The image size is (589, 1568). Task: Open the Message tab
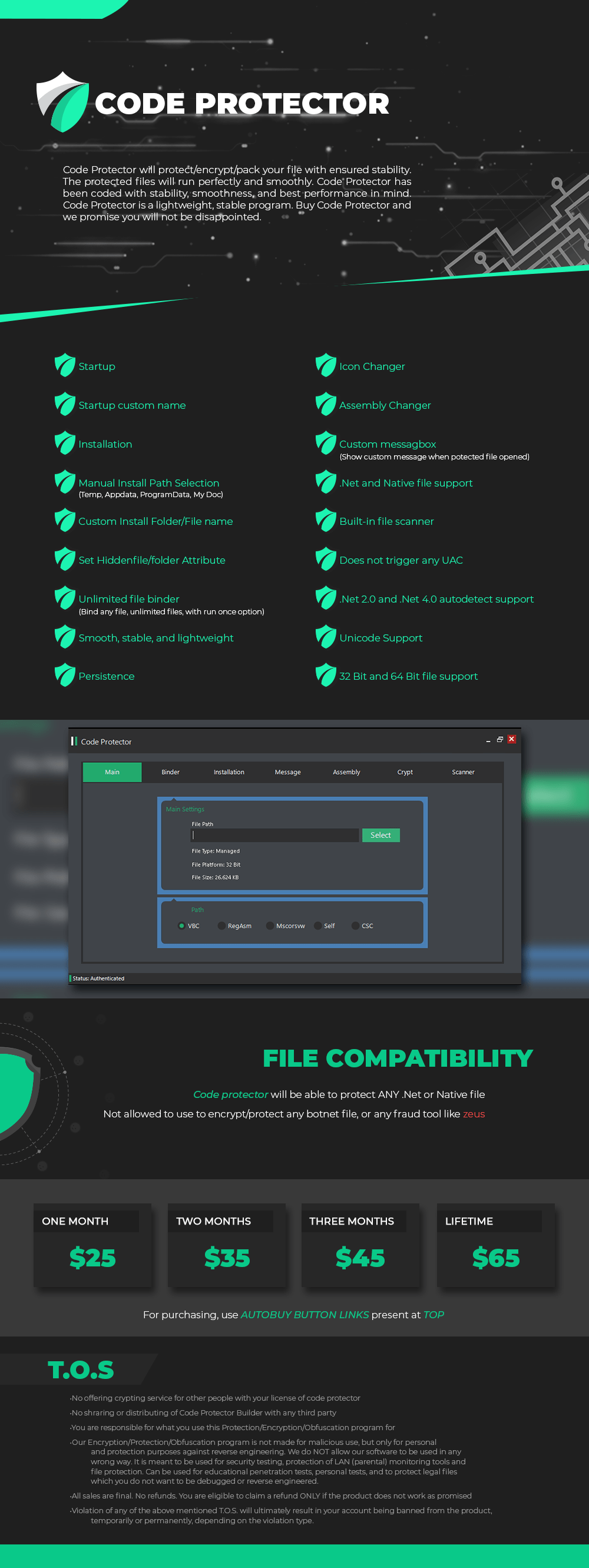pyautogui.click(x=288, y=772)
